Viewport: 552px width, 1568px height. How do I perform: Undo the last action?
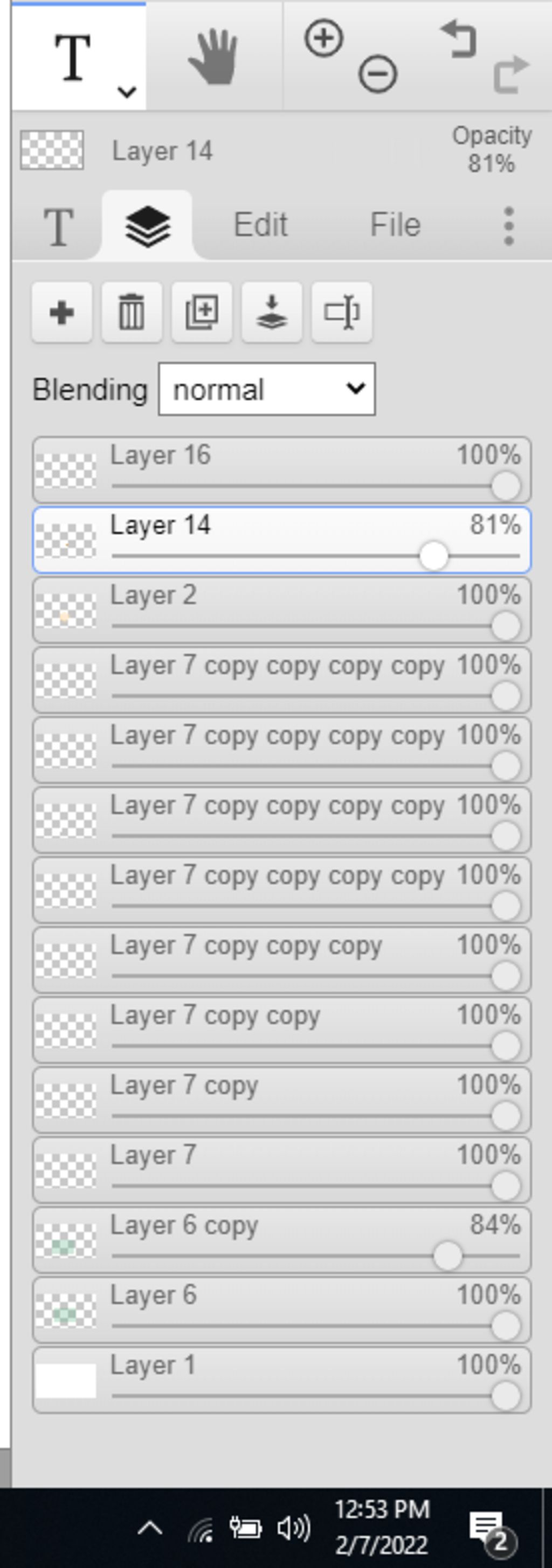(458, 39)
